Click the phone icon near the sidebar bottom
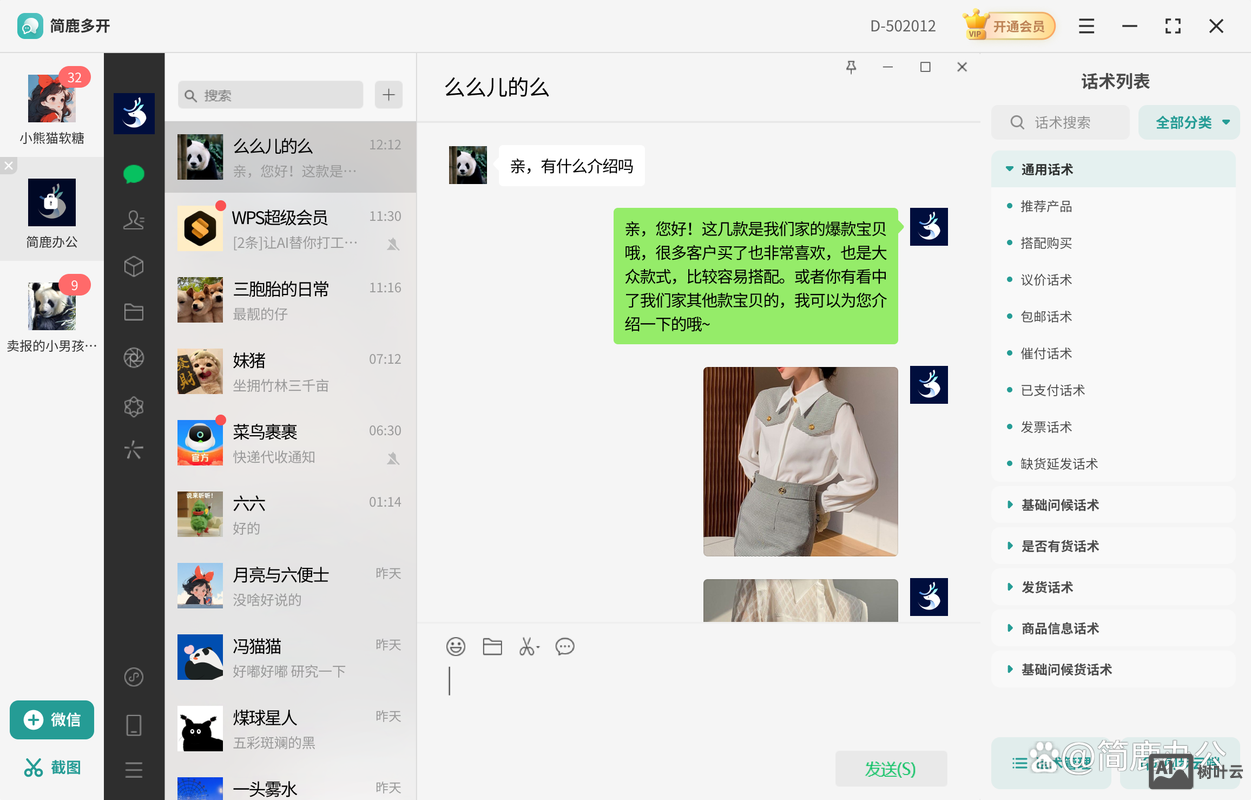The image size is (1251, 800). [133, 724]
